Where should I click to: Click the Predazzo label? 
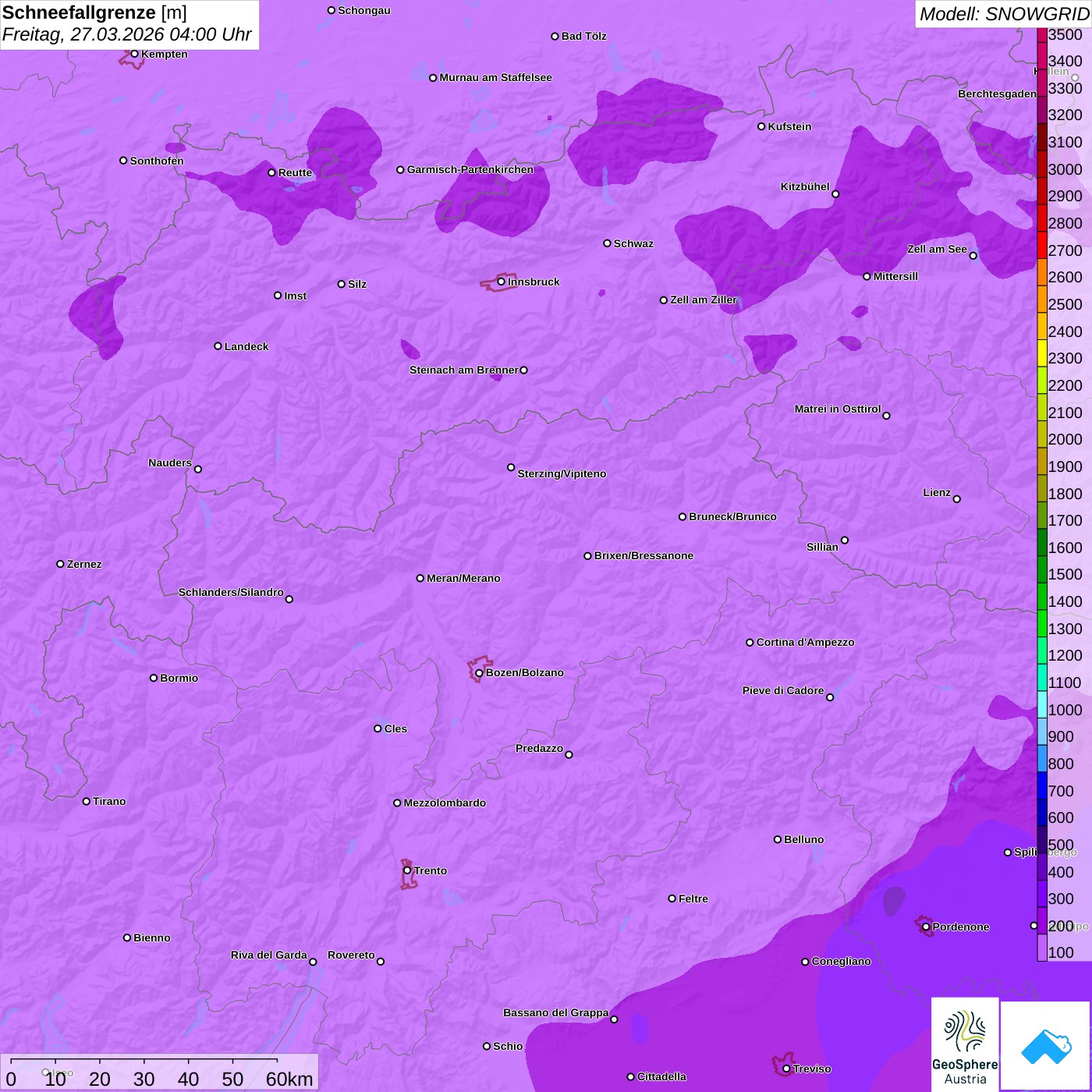click(539, 748)
